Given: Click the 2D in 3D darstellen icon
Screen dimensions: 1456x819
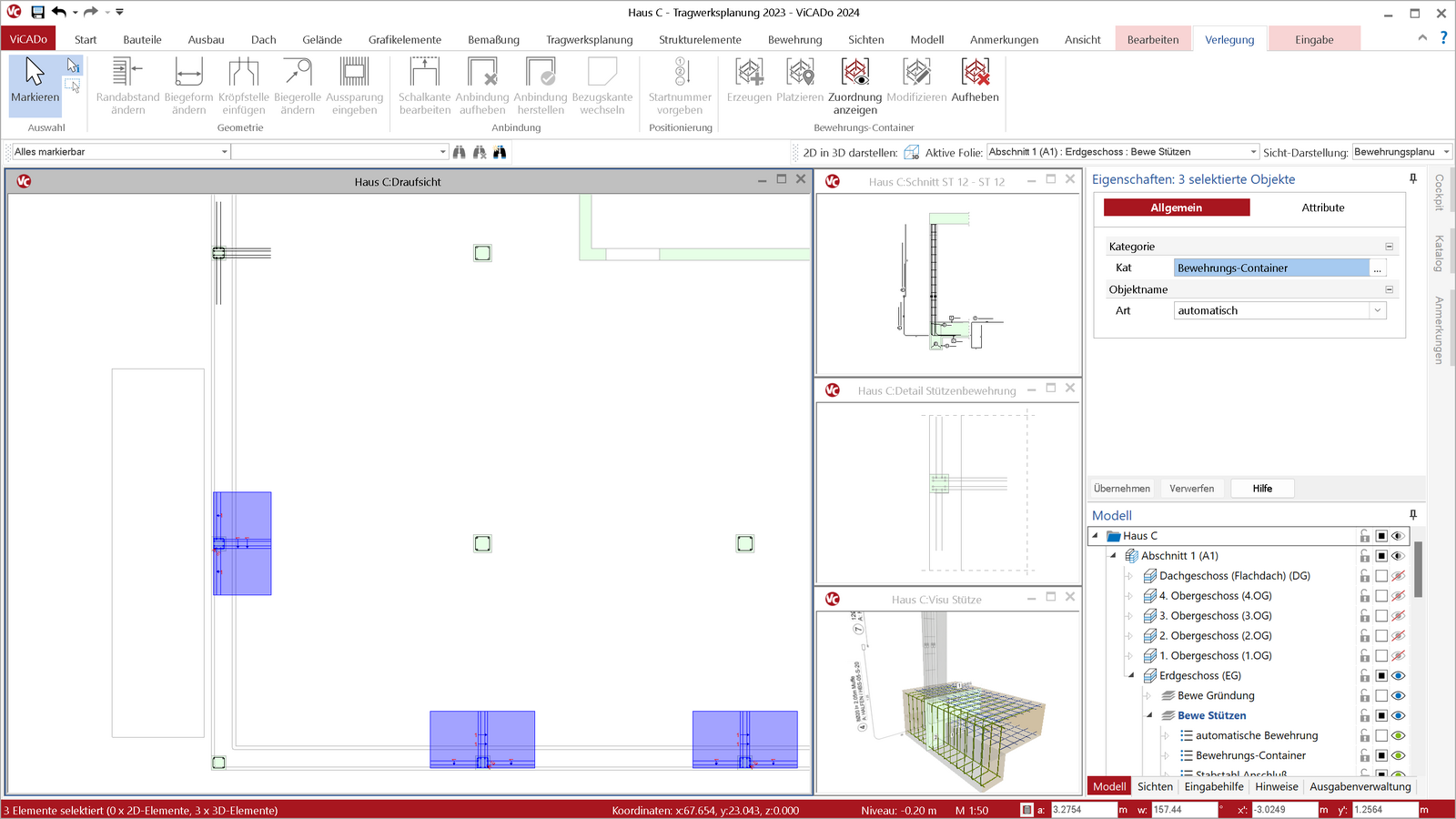Looking at the screenshot, I should (x=911, y=152).
